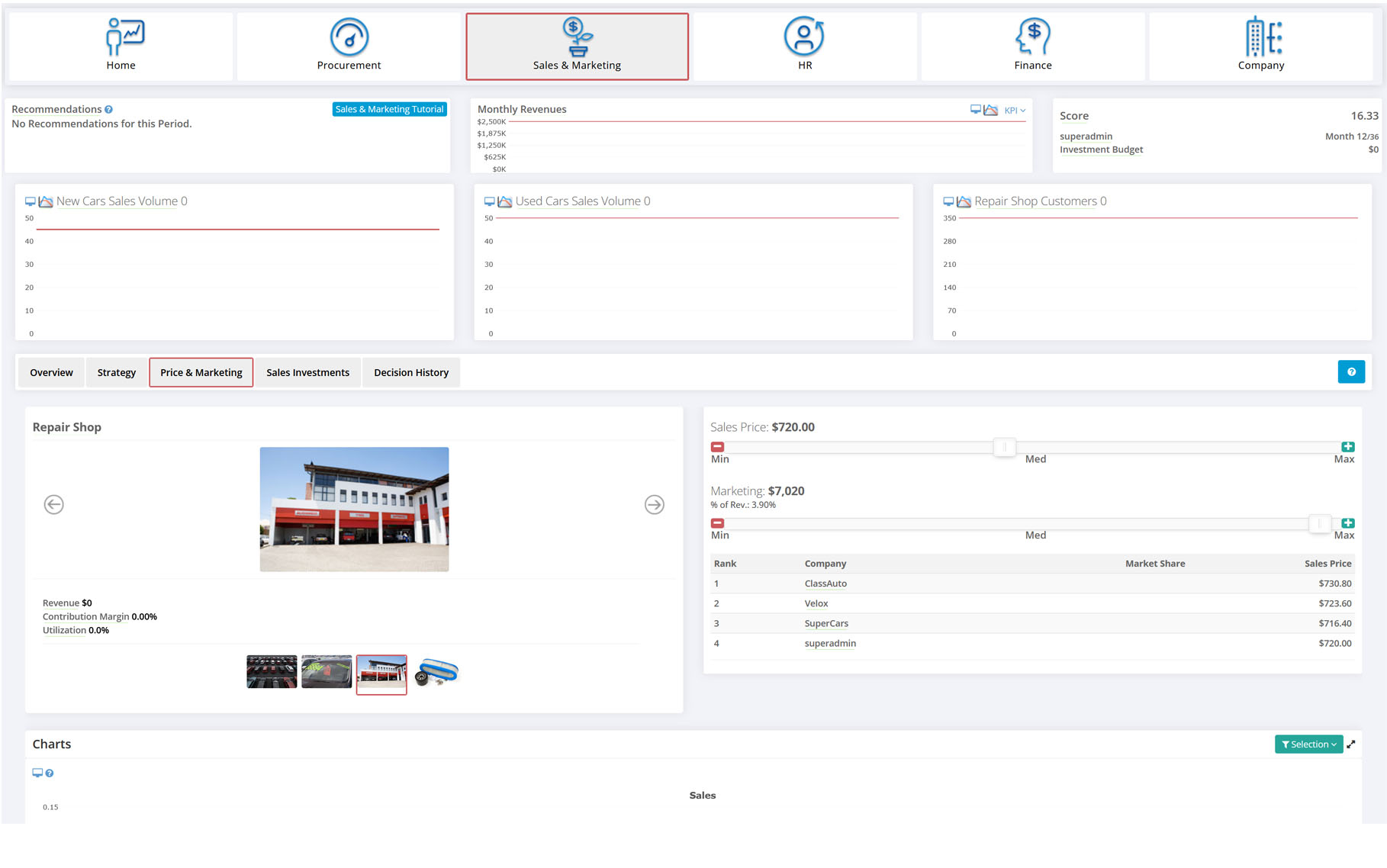This screenshot has width=1387, height=868.
Task: Click the previous product left arrow
Action: point(53,505)
